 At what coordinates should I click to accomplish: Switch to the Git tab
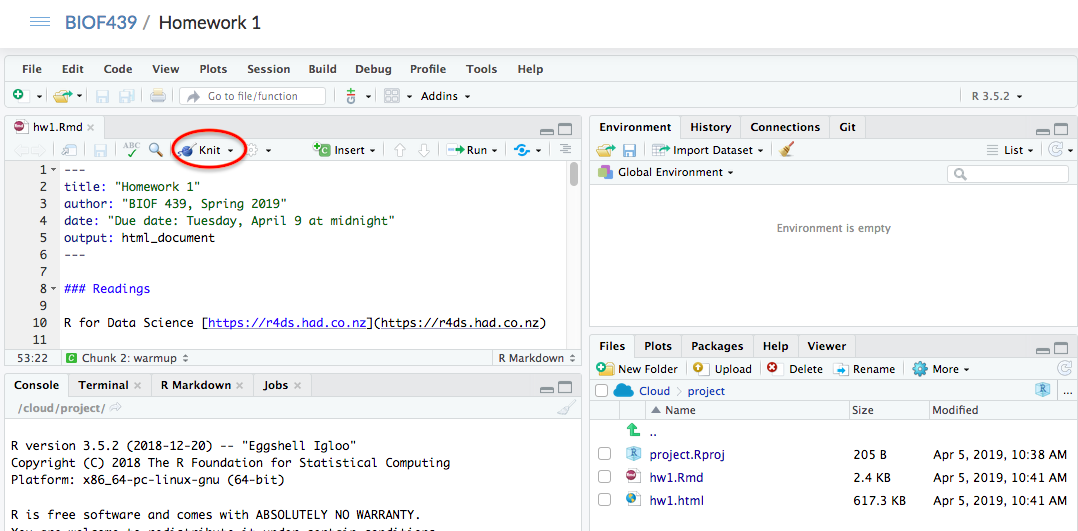(x=848, y=127)
